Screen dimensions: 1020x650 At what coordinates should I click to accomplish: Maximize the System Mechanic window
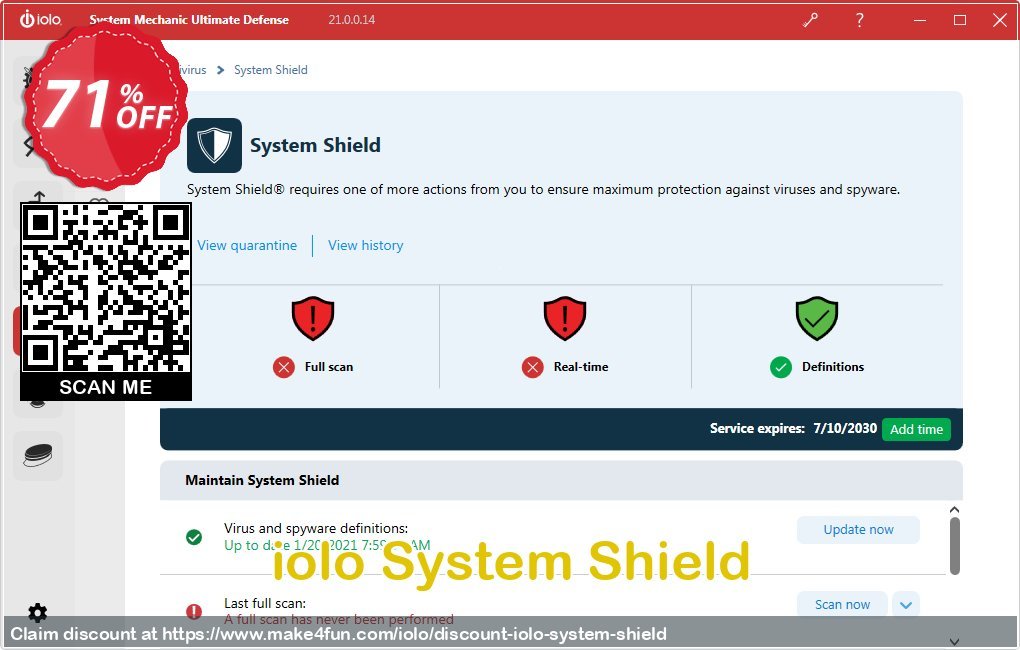(960, 20)
